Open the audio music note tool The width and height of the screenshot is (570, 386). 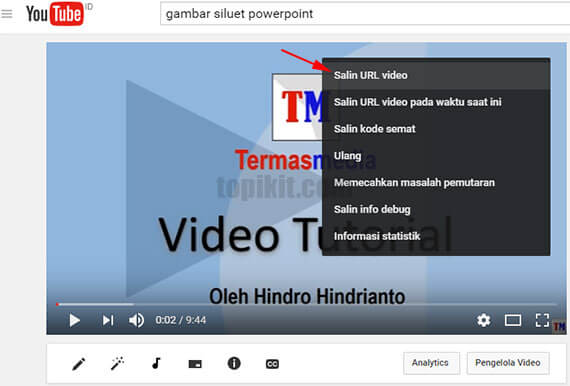[156, 363]
